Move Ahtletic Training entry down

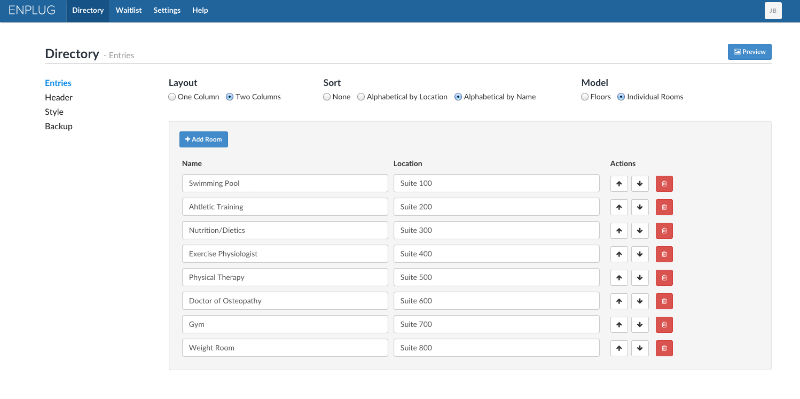click(x=640, y=207)
